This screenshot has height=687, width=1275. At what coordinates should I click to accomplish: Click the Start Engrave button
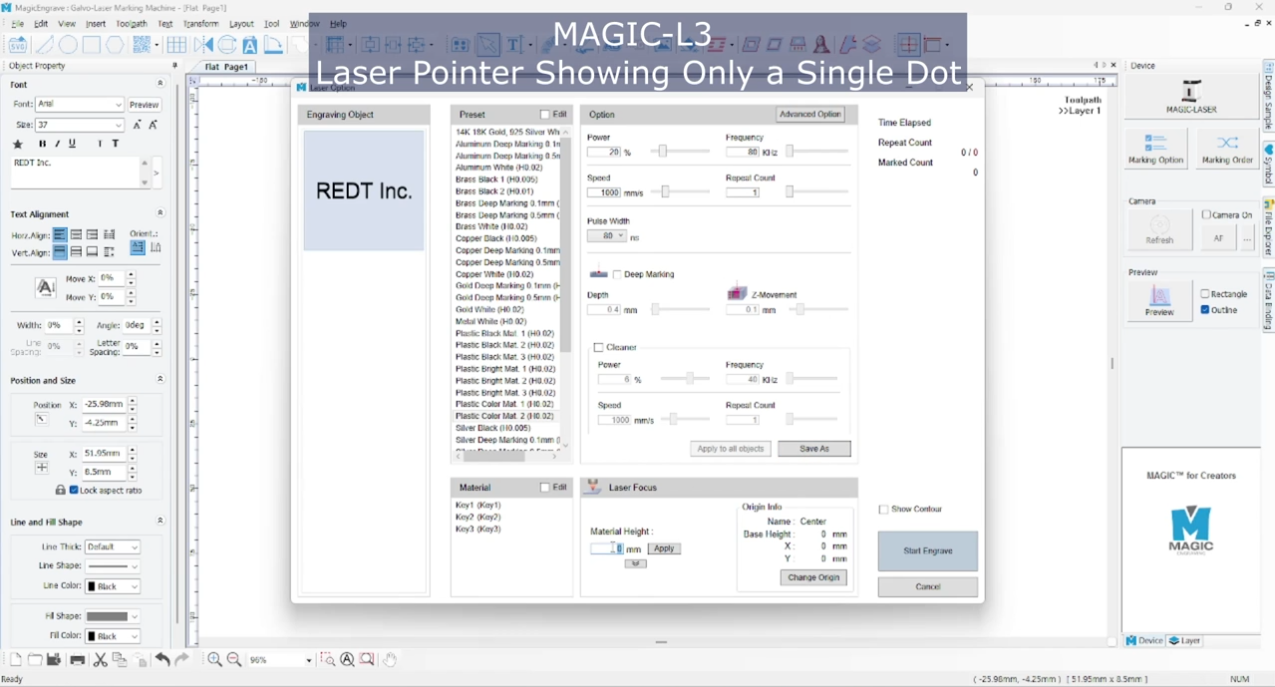coord(927,551)
